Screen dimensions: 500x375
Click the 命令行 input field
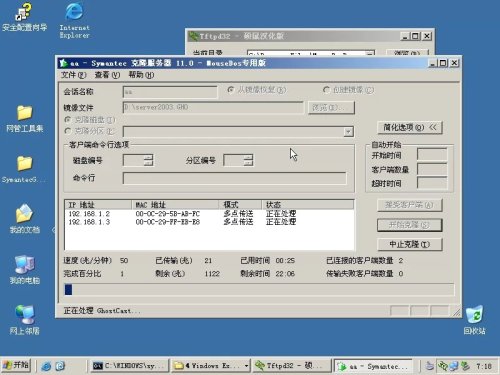coord(235,178)
